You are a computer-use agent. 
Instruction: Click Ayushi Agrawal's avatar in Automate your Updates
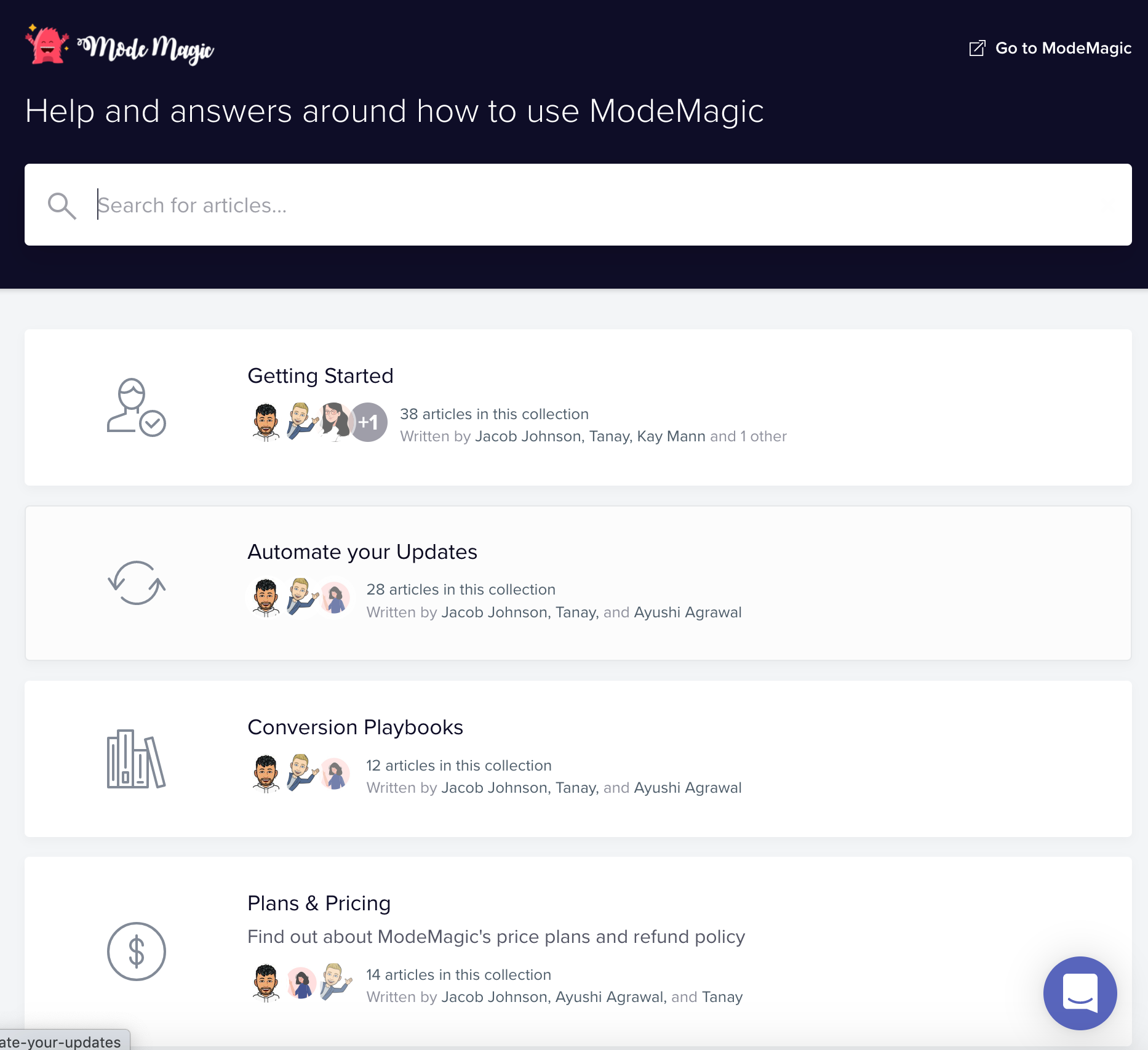(335, 598)
